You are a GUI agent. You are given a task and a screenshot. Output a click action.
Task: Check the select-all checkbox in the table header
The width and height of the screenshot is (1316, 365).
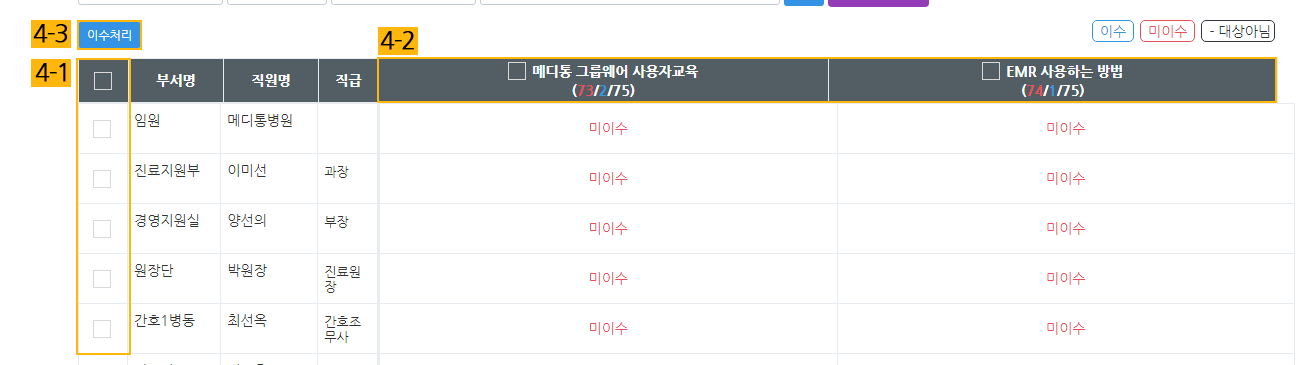pos(102,81)
